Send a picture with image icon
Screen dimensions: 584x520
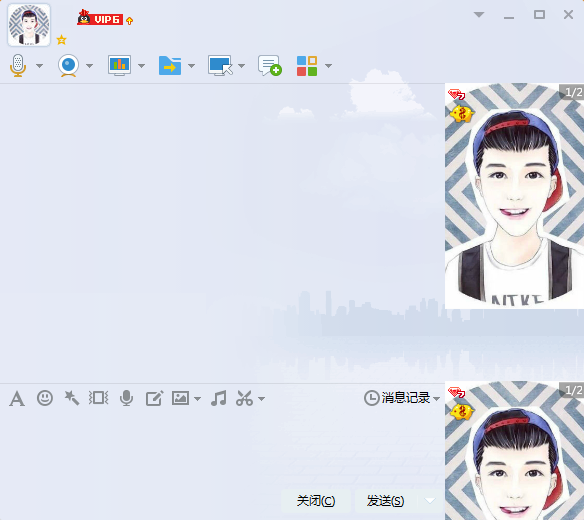point(180,398)
